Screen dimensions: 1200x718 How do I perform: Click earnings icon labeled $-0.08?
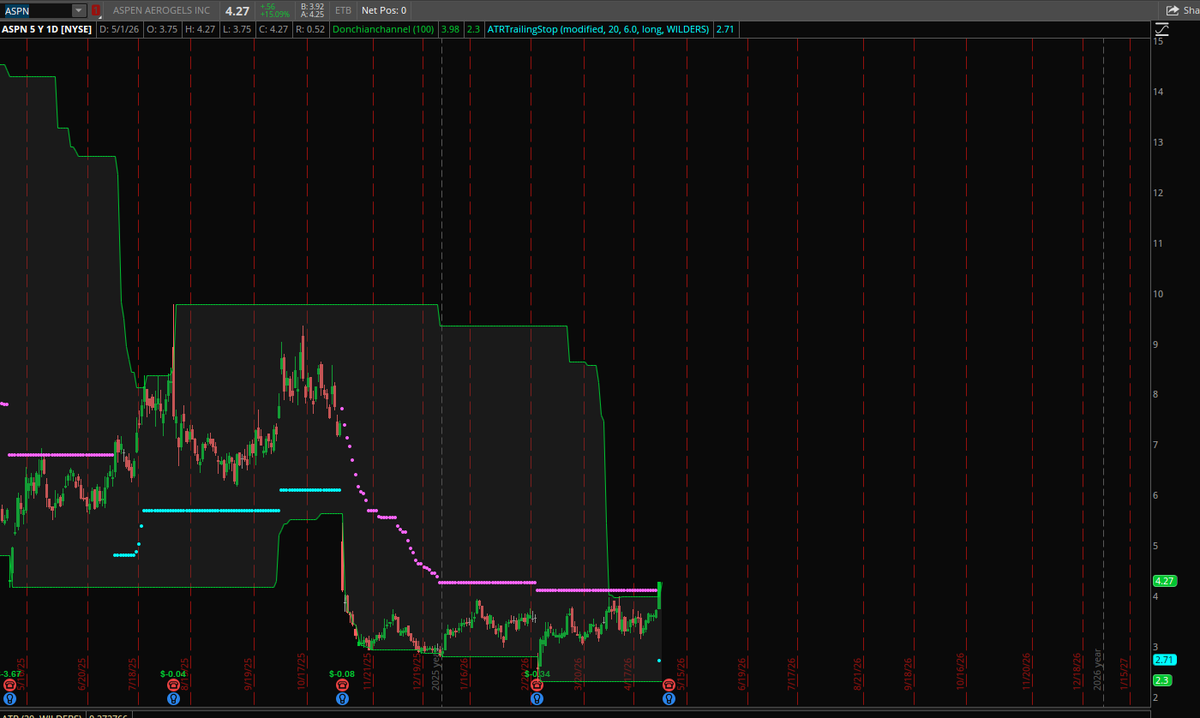pyautogui.click(x=342, y=686)
